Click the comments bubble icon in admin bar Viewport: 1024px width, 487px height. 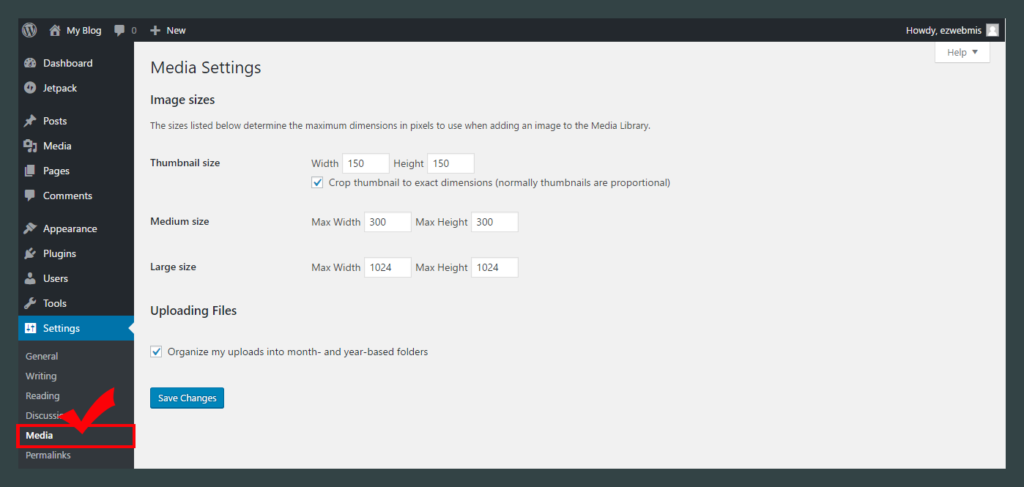click(x=120, y=30)
